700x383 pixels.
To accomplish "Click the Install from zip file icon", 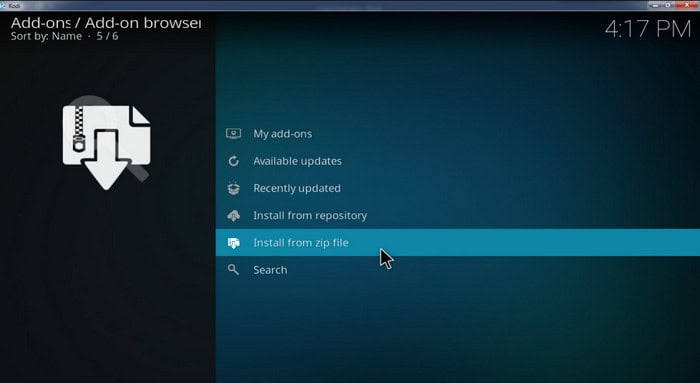I will coord(233,243).
